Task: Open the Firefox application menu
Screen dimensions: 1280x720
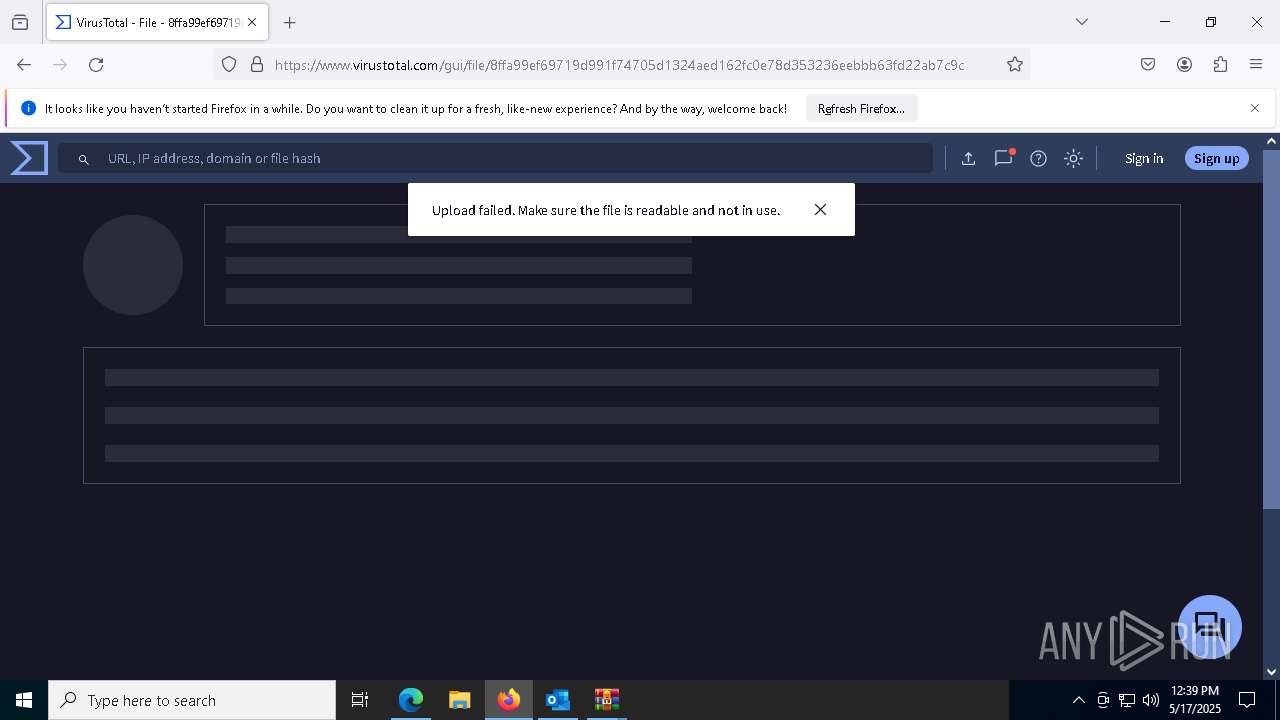Action: click(x=1256, y=64)
